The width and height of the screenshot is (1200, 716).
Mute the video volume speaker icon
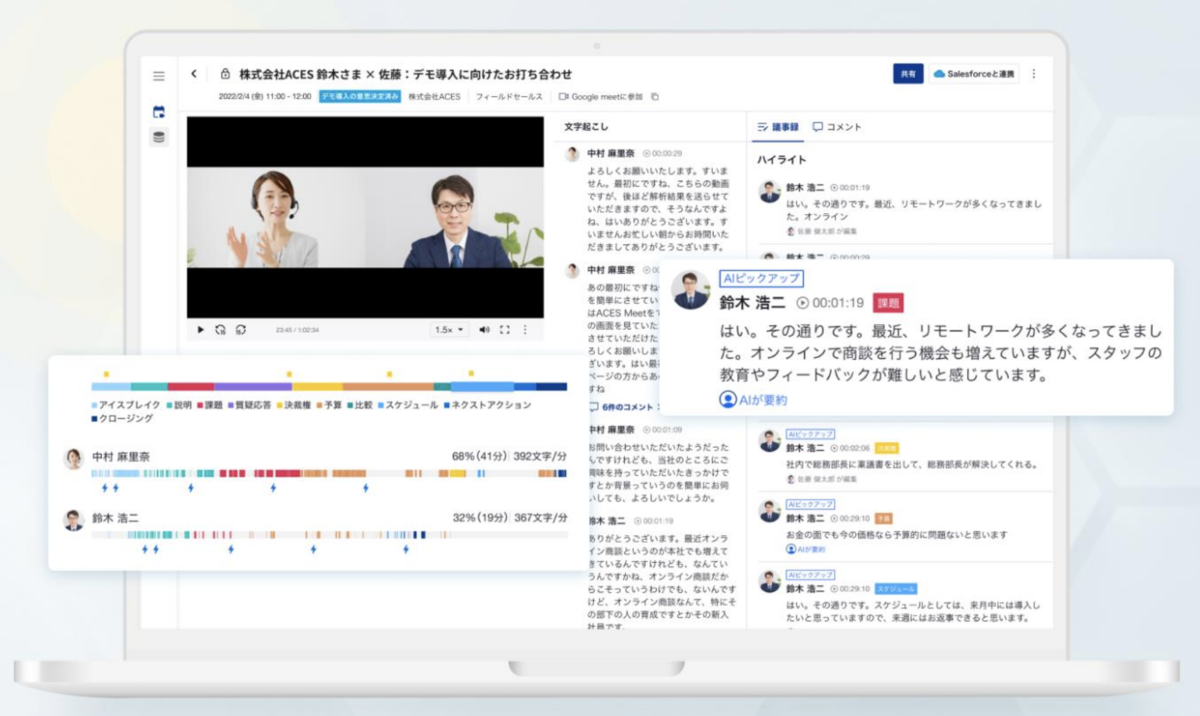pyautogui.click(x=485, y=329)
